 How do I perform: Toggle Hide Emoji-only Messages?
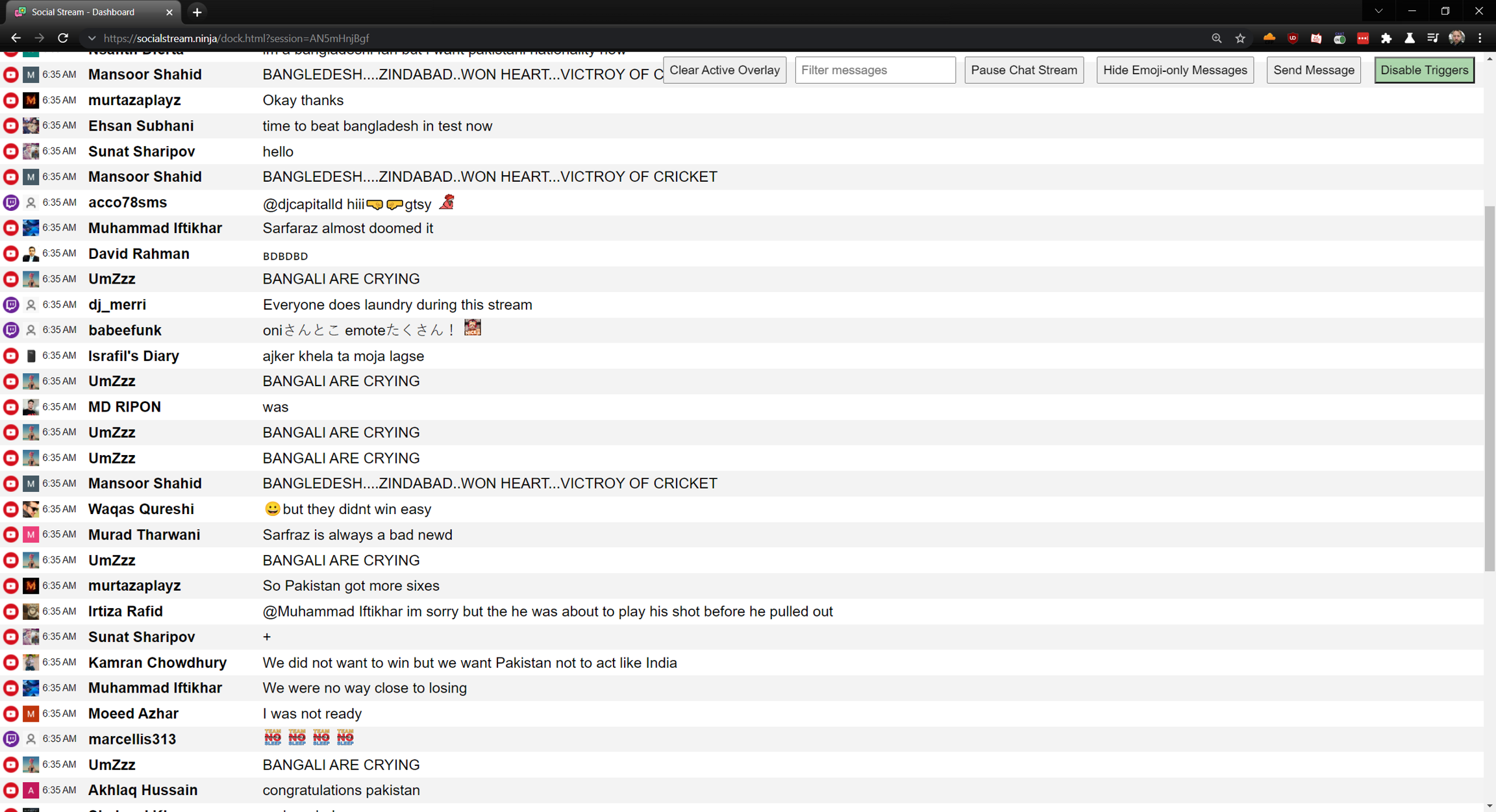[x=1175, y=70]
